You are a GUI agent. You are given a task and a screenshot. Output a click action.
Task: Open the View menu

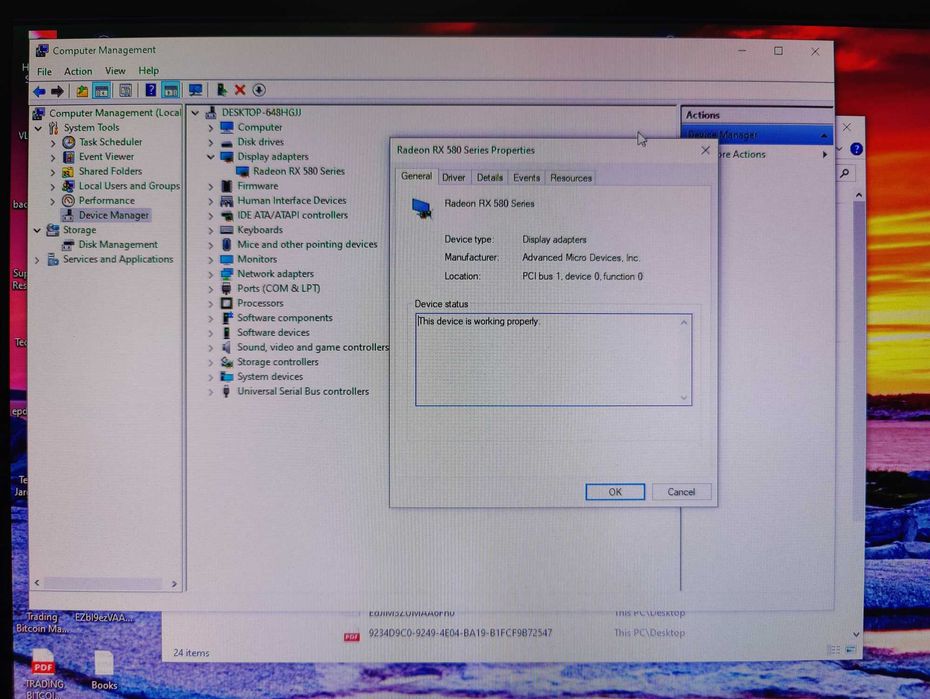(115, 71)
